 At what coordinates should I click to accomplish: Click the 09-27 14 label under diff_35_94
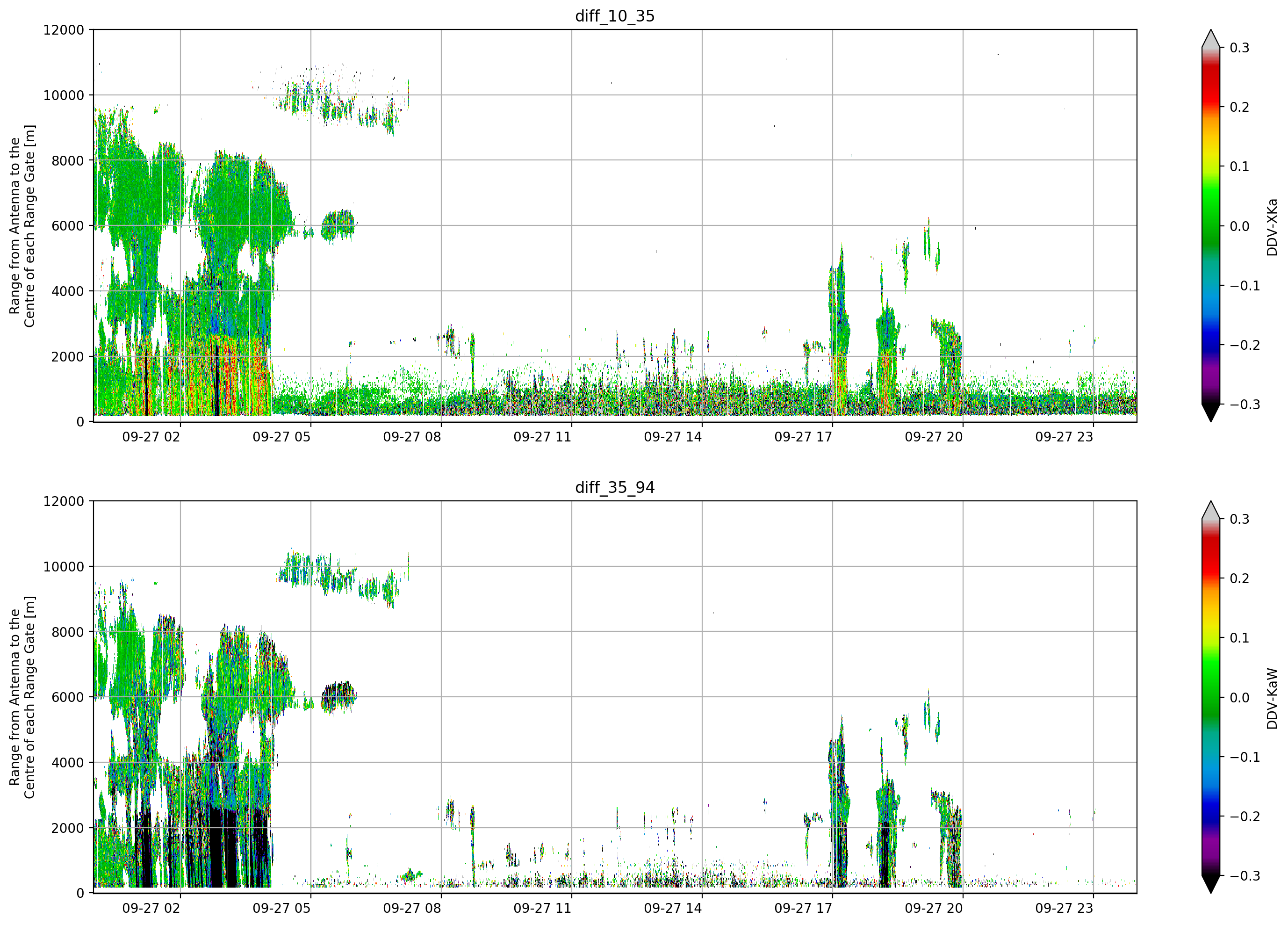pyautogui.click(x=673, y=909)
